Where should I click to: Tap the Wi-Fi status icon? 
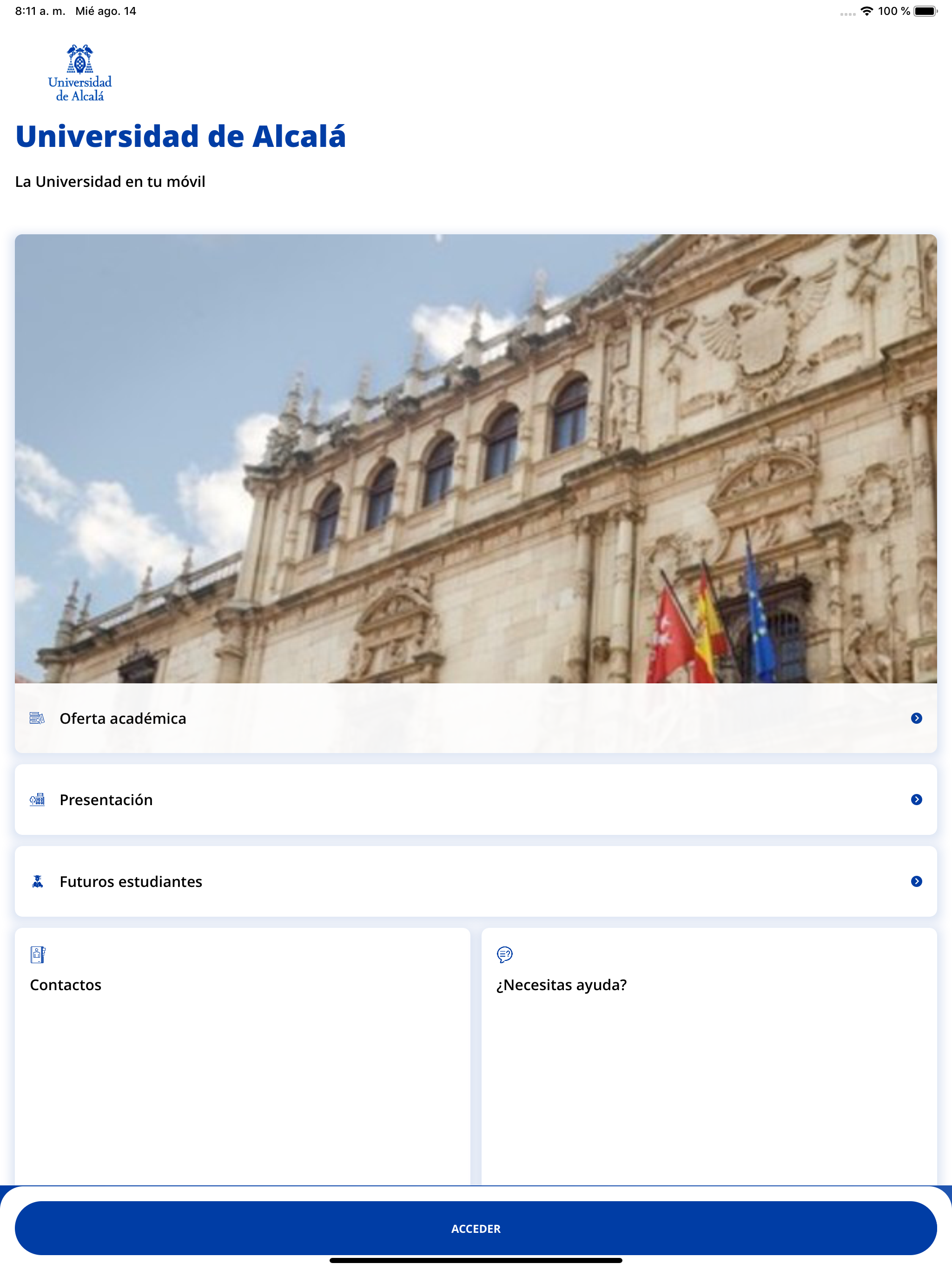(866, 11)
